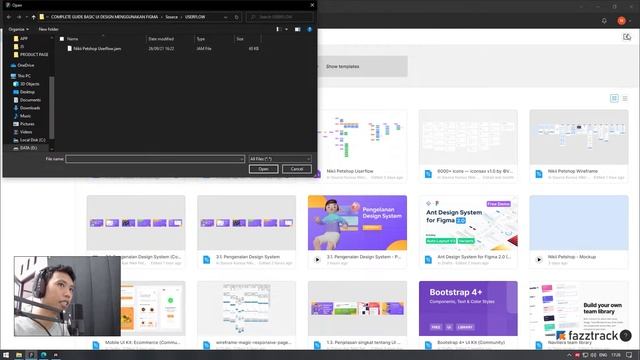Switch to Figma in the taskbar
This screenshot has height=360, width=640.
pyautogui.click(x=31, y=355)
